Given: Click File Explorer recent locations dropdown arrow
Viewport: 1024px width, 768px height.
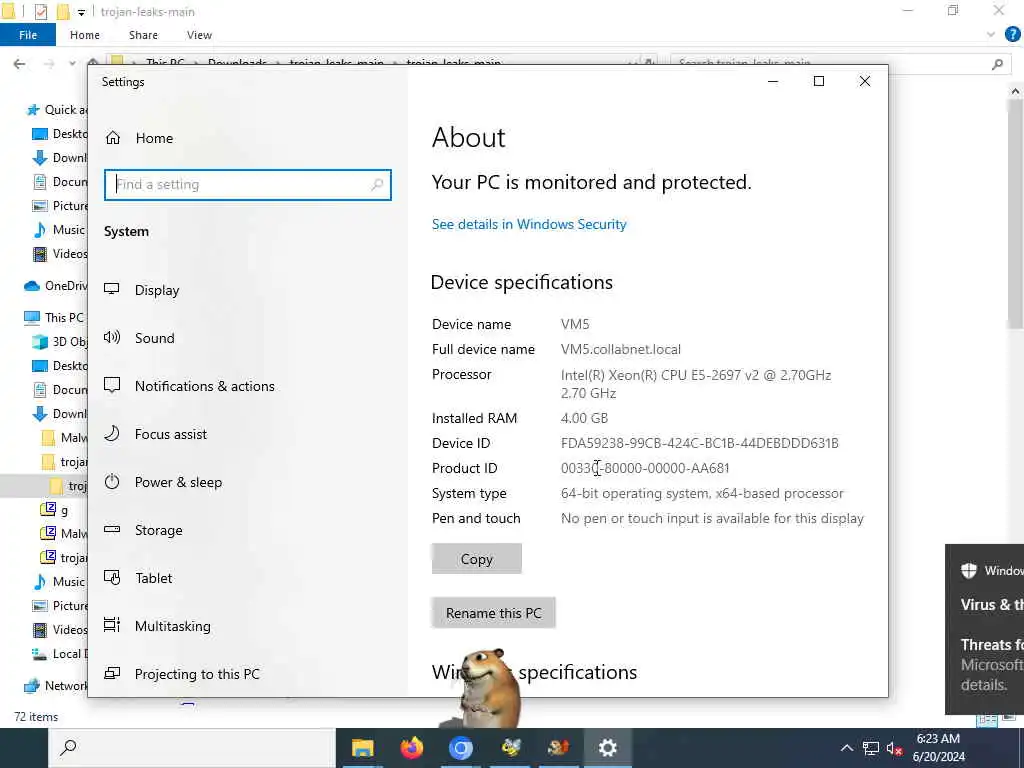Looking at the screenshot, I should click(x=72, y=63).
